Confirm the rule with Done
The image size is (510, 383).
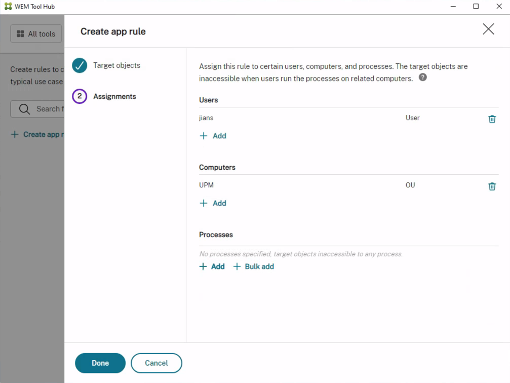tap(100, 363)
